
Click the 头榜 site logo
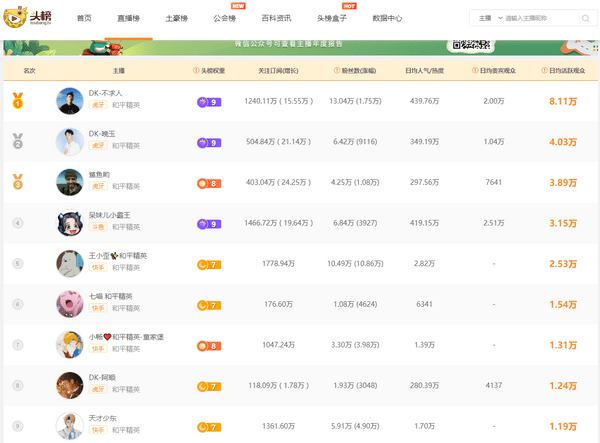(x=27, y=17)
